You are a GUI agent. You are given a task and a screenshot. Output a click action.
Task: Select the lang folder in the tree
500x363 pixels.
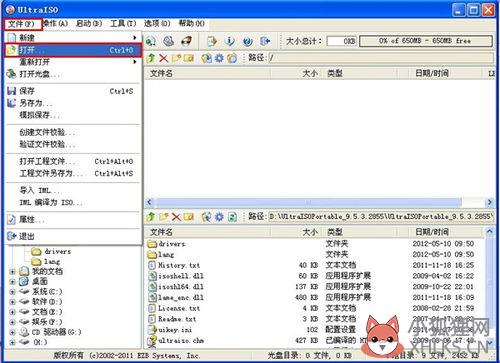coord(46,262)
